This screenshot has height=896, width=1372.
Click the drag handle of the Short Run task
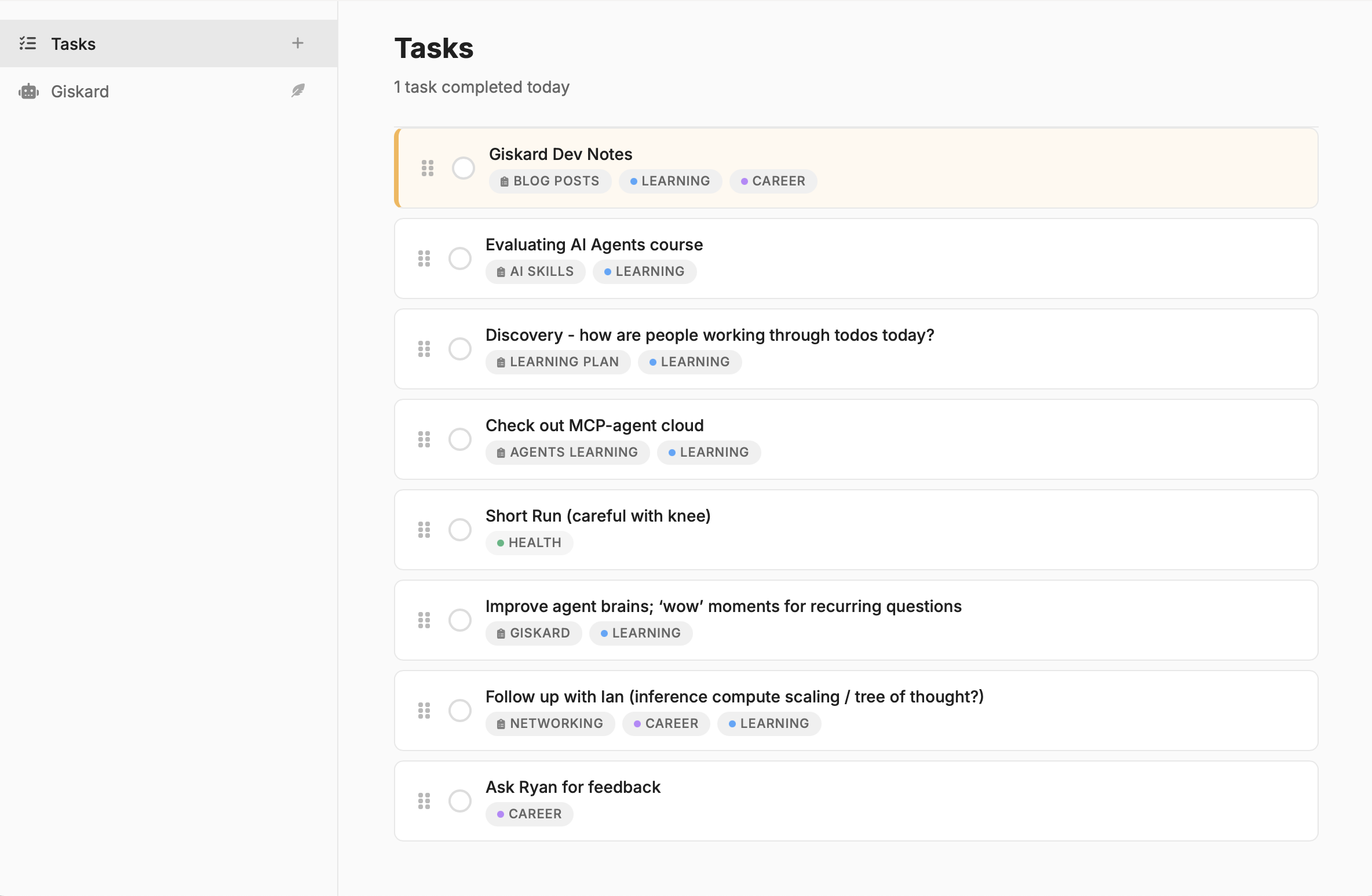click(424, 529)
